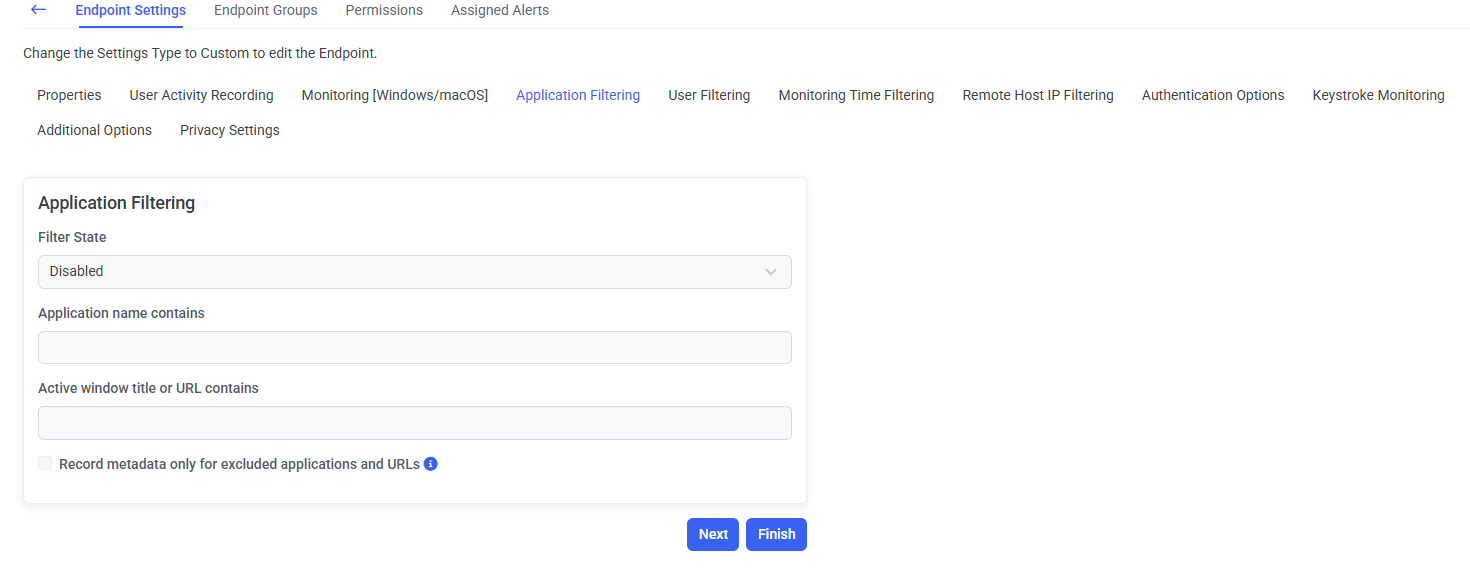The width and height of the screenshot is (1470, 570).
Task: Open the Endpoint Settings tab
Action: pos(131,10)
